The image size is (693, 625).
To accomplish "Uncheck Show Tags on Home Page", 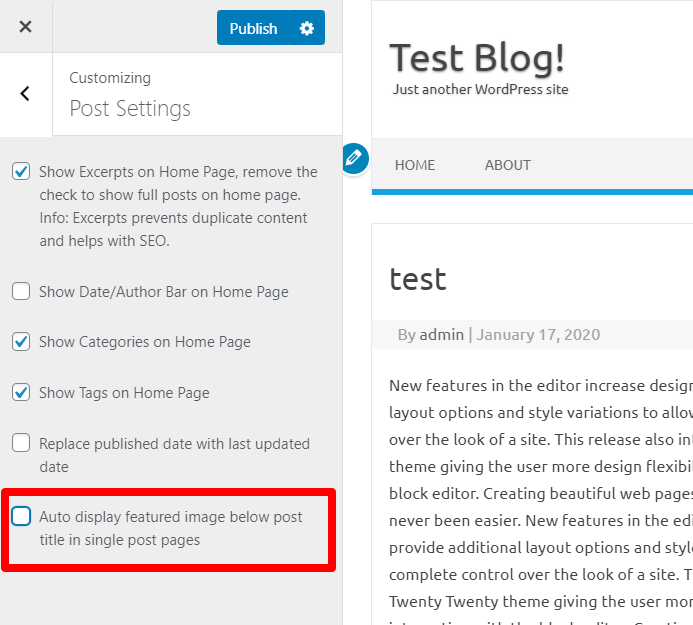I will (x=21, y=393).
